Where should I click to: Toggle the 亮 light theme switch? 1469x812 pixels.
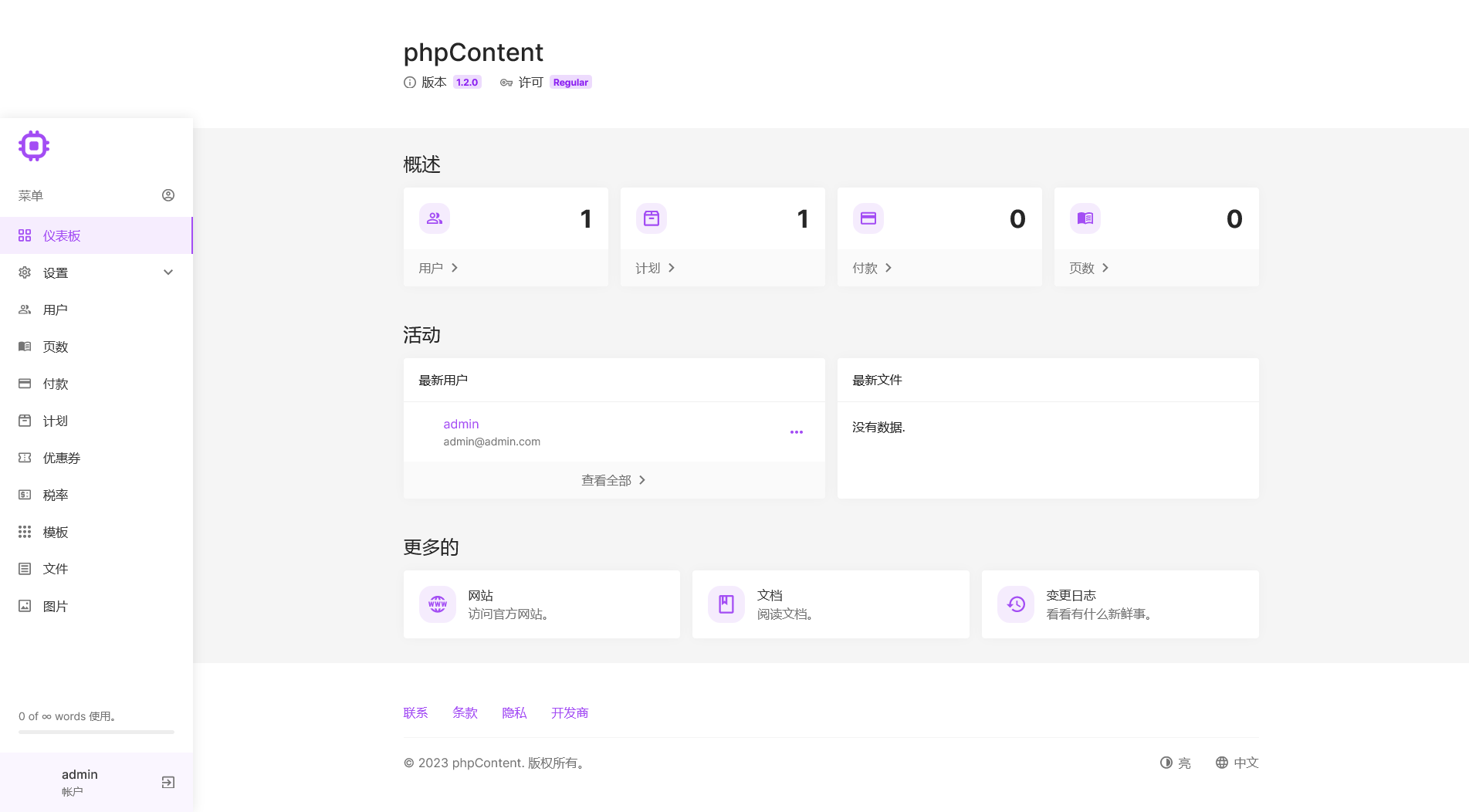1176,763
